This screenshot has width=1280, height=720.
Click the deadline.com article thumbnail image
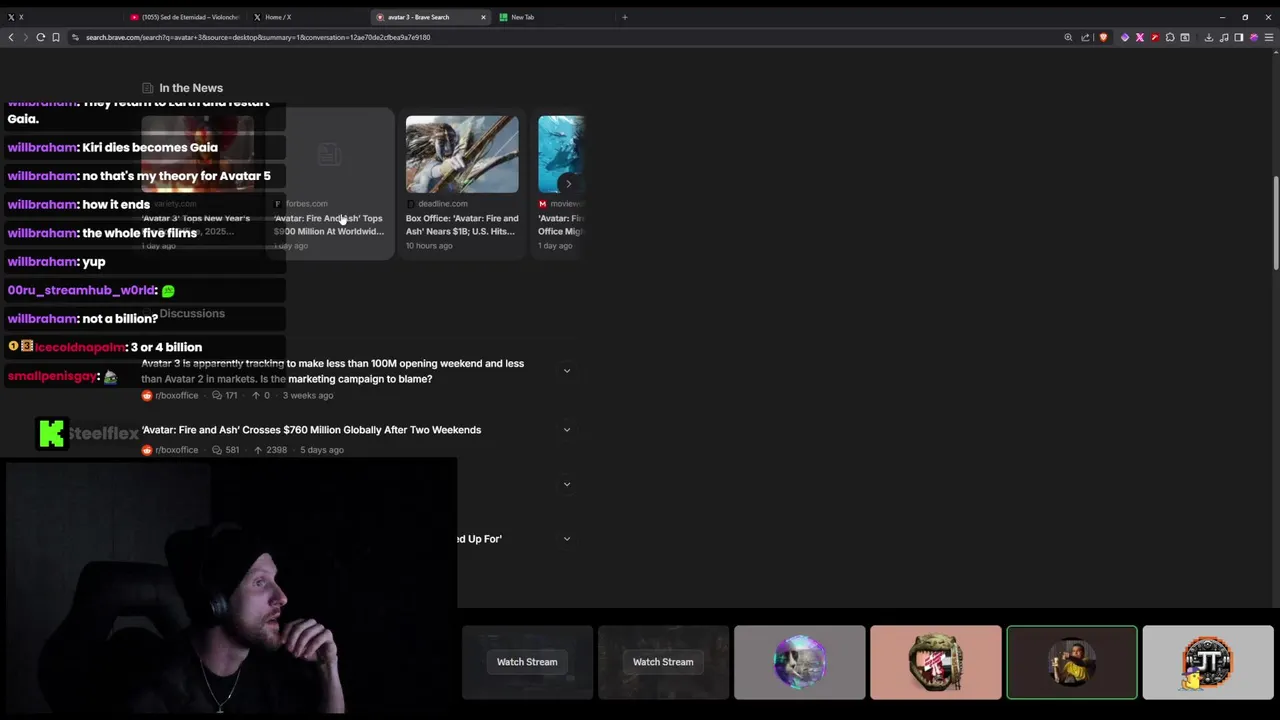(x=462, y=154)
